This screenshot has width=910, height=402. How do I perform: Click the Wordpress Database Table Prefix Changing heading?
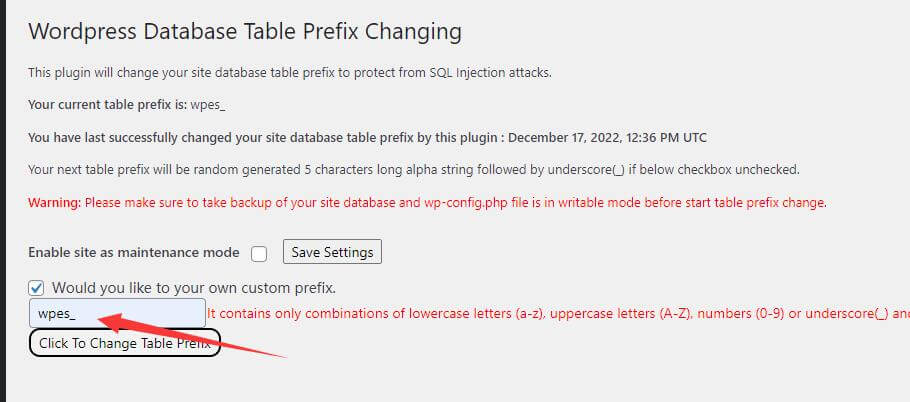245,31
